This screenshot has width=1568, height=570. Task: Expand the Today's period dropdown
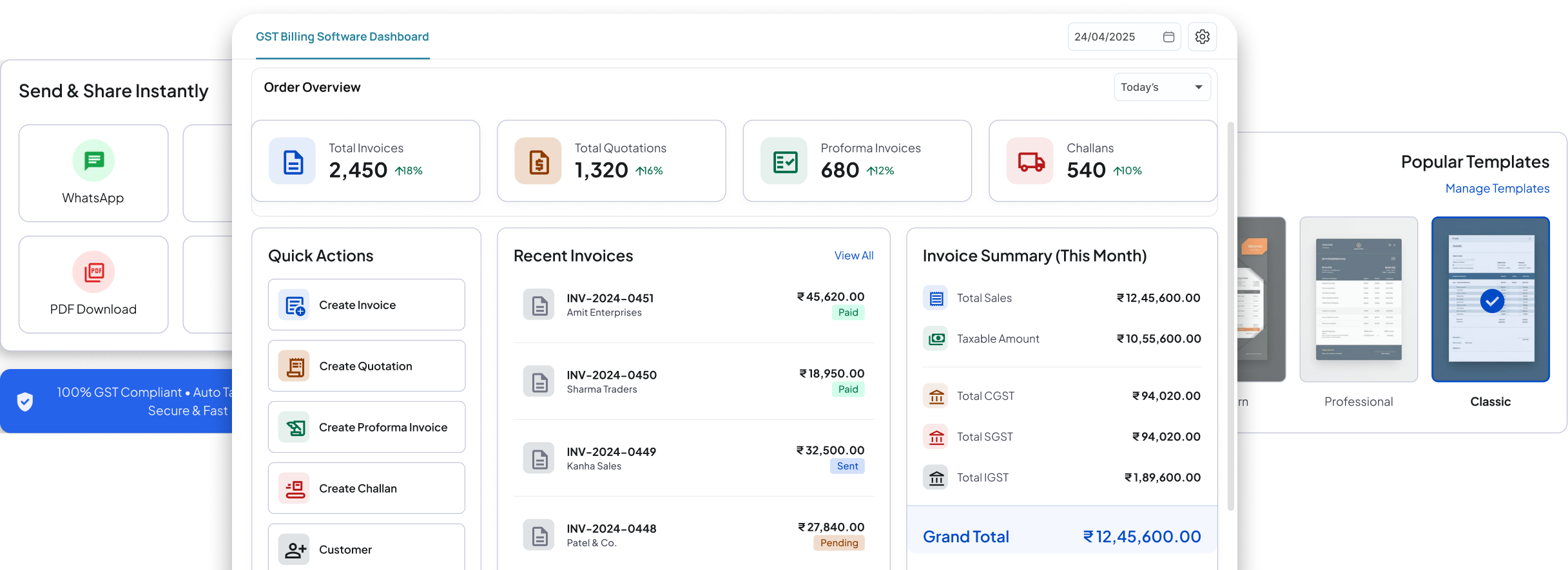1162,87
